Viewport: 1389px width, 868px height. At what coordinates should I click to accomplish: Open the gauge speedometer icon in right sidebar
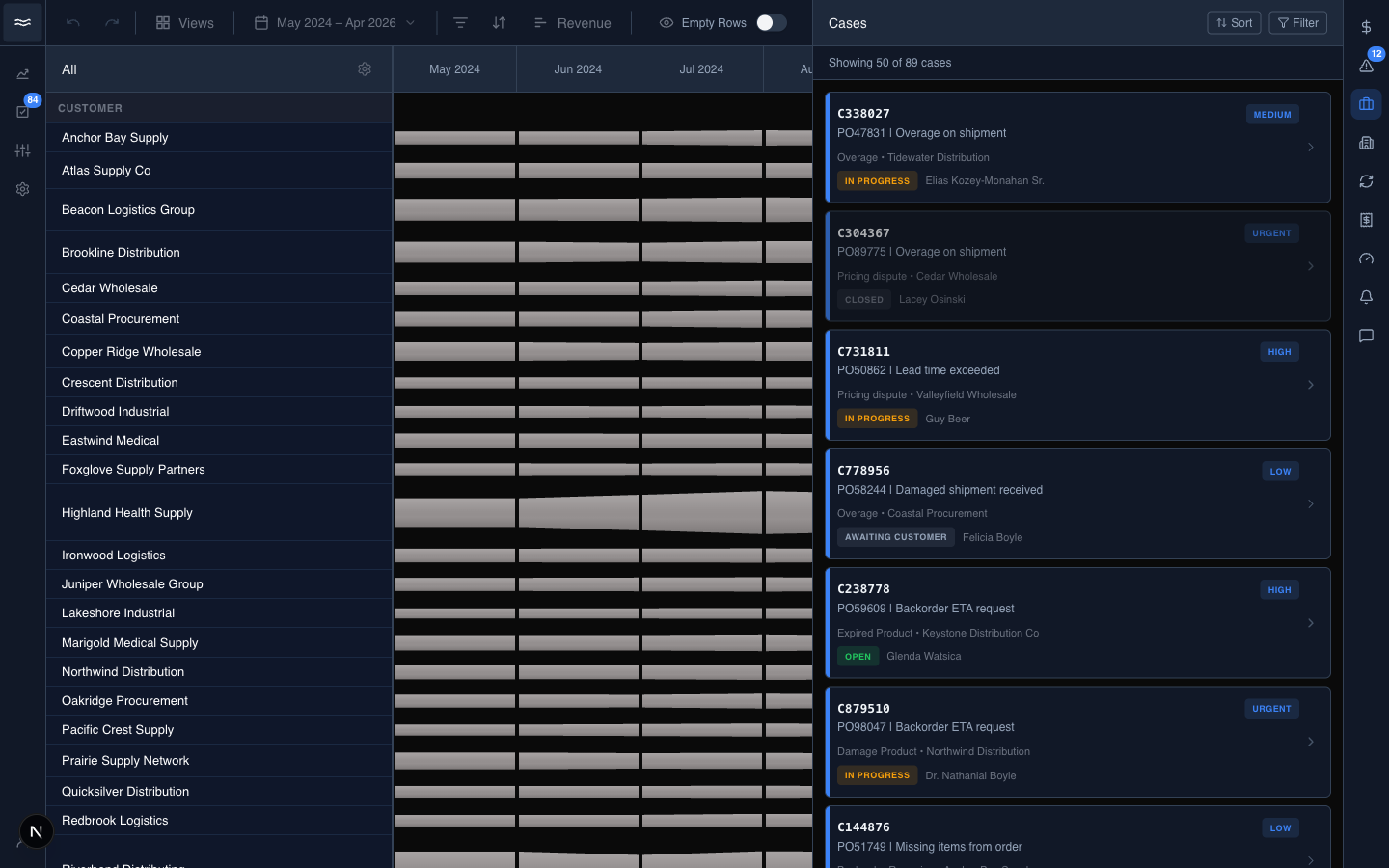[x=1366, y=258]
